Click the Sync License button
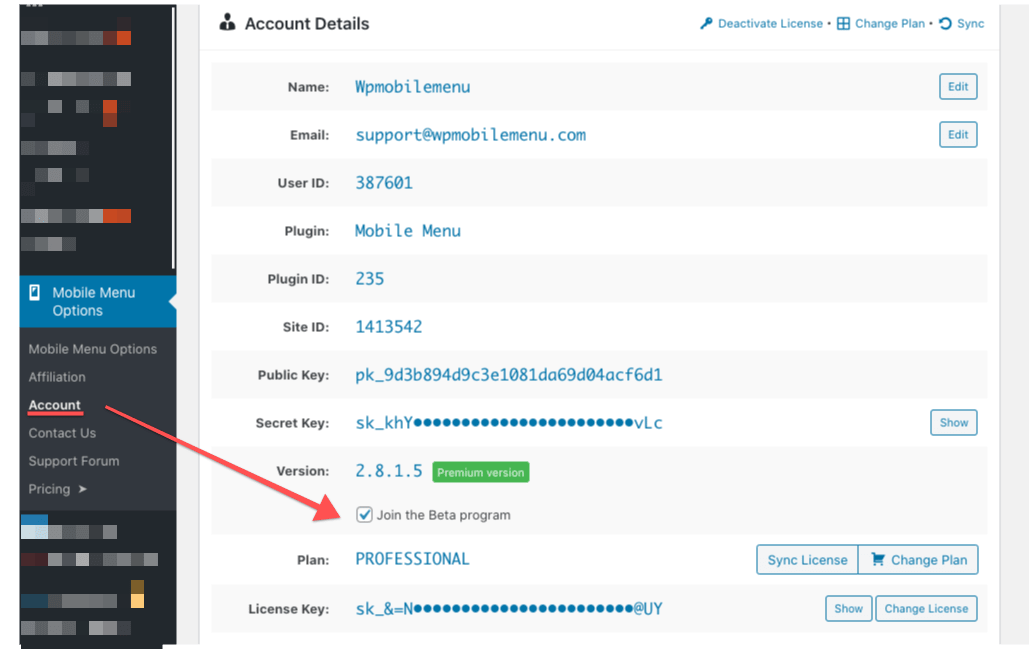The height and width of the screenshot is (666, 1029). pyautogui.click(x=807, y=560)
